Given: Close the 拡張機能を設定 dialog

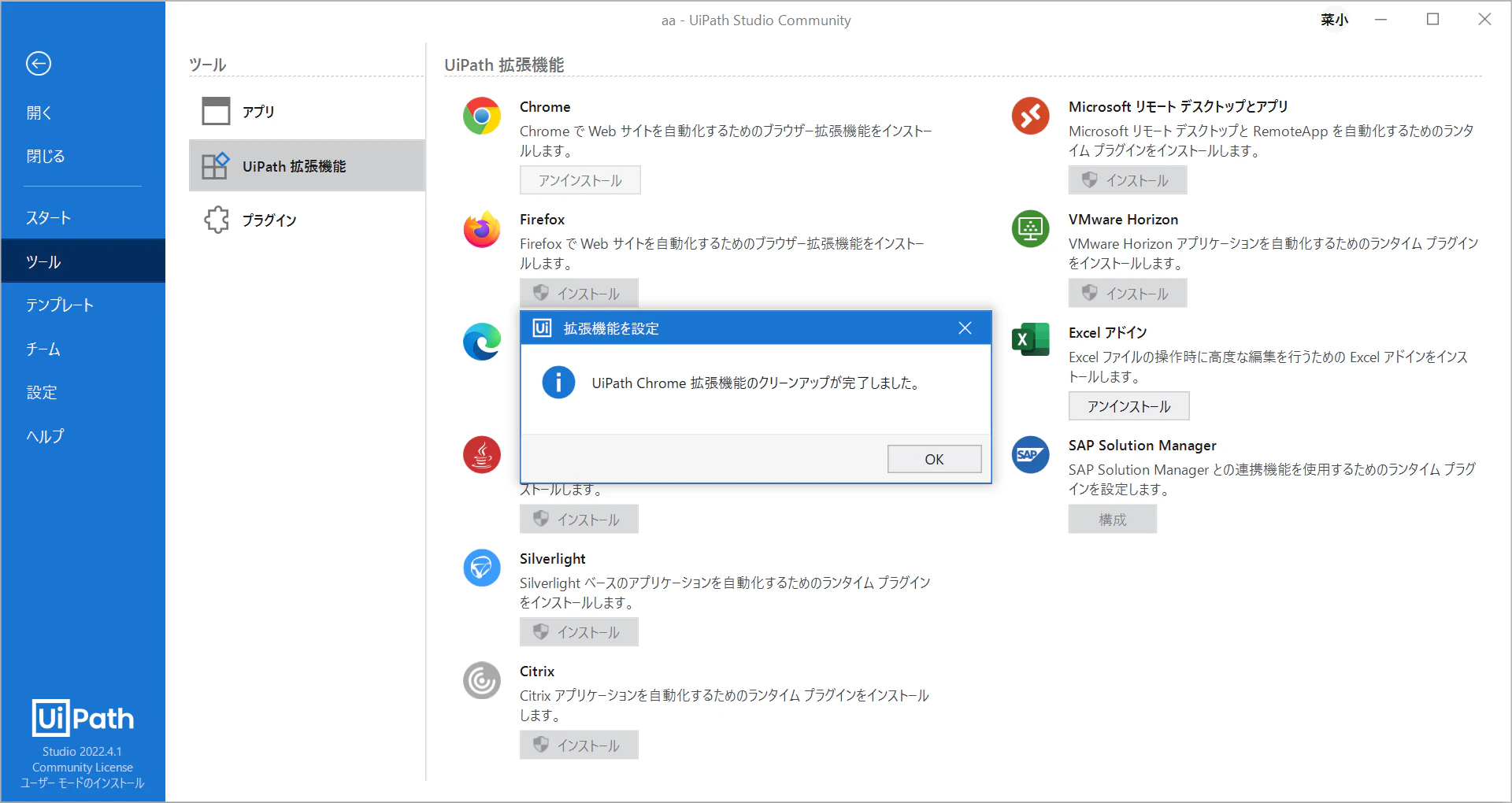Looking at the screenshot, I should tap(965, 327).
